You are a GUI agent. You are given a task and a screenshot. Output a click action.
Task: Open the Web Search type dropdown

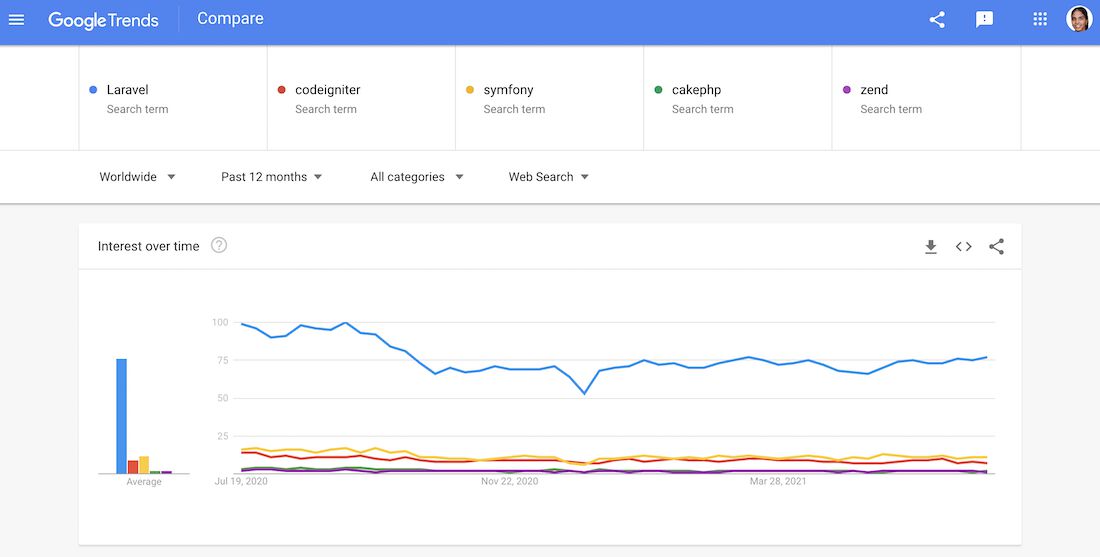pyautogui.click(x=549, y=177)
